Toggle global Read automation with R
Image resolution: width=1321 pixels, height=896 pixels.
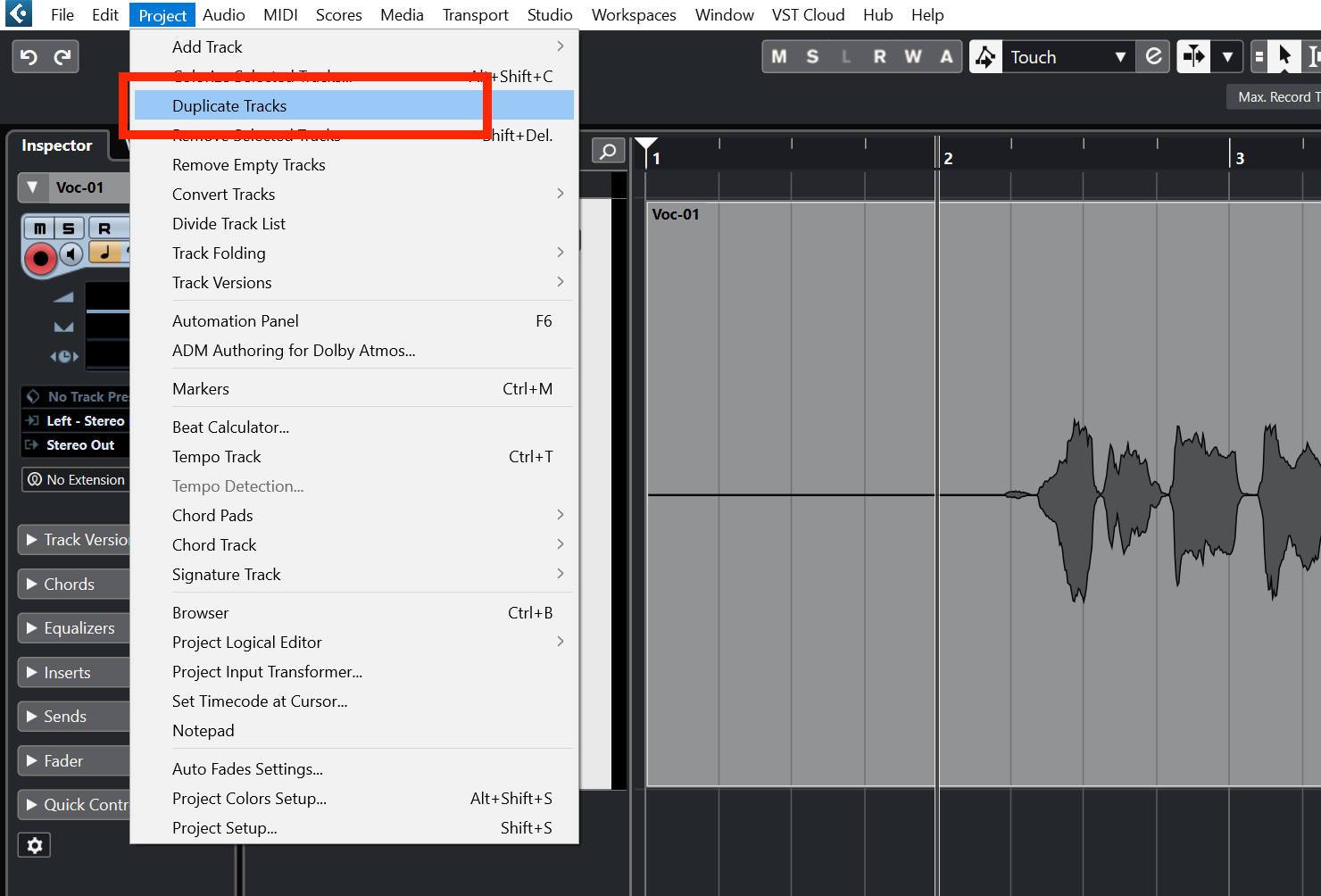tap(879, 55)
